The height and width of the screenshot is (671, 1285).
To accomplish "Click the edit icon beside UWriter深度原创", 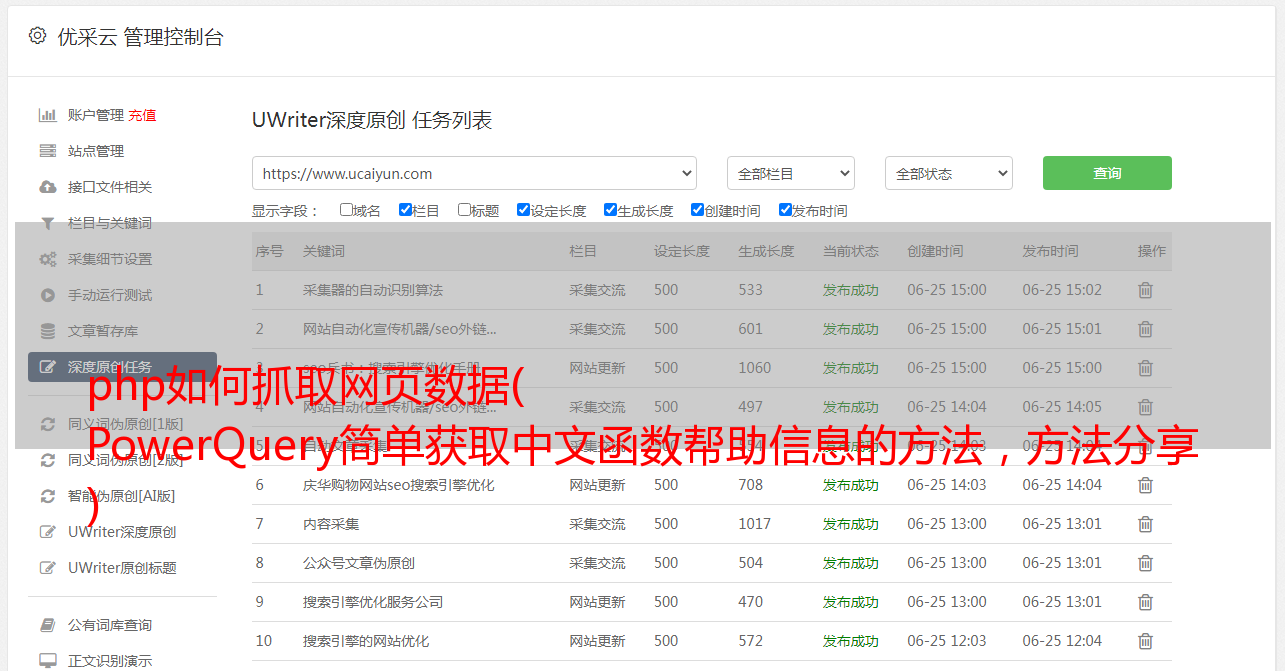I will [47, 532].
